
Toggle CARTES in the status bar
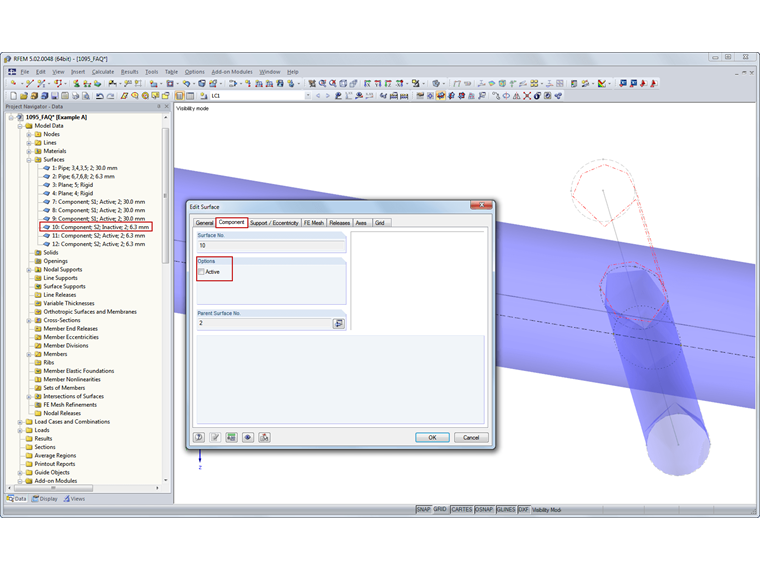[x=461, y=509]
